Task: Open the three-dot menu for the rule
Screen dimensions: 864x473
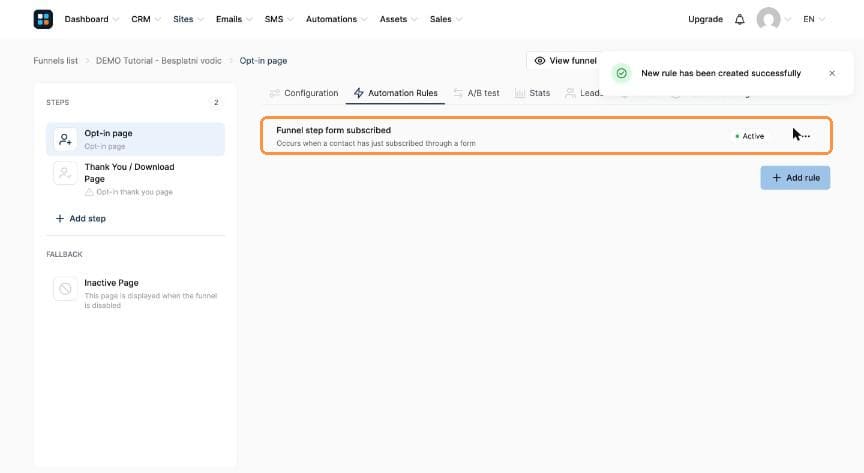Action: (805, 136)
